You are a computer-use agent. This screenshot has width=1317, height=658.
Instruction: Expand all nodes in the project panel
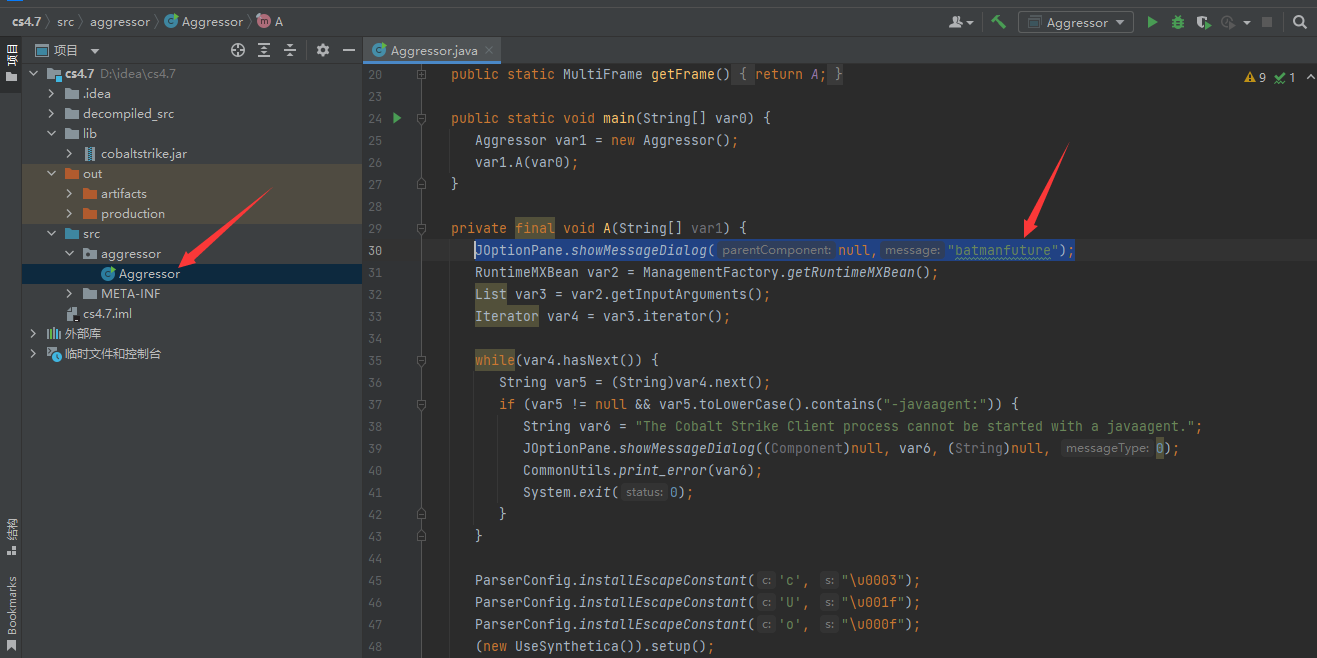pos(264,50)
